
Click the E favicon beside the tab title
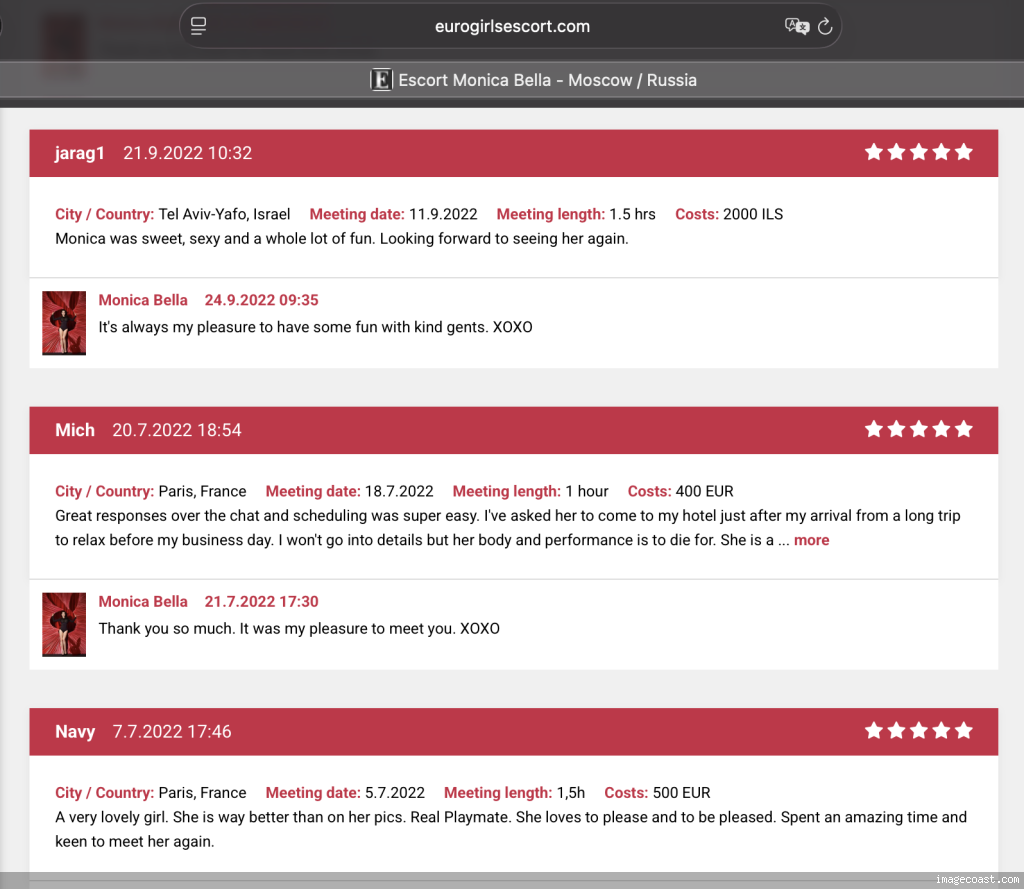(x=381, y=80)
